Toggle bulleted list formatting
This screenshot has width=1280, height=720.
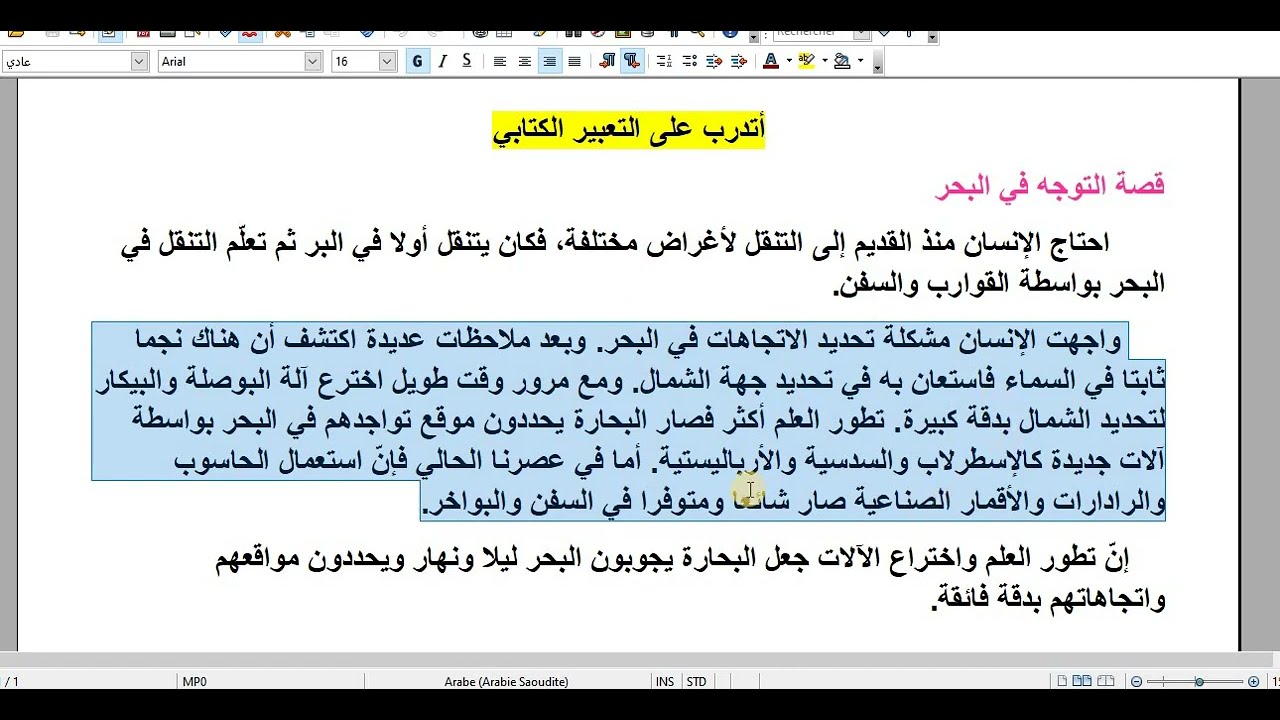[x=689, y=61]
